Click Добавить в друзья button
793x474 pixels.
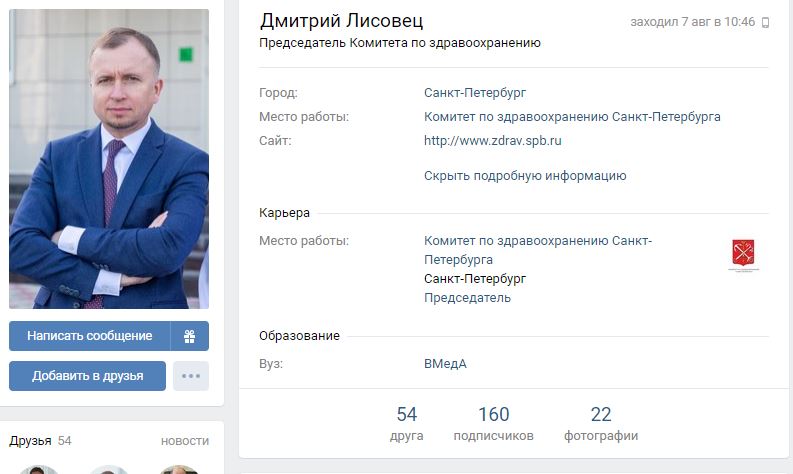coord(87,376)
